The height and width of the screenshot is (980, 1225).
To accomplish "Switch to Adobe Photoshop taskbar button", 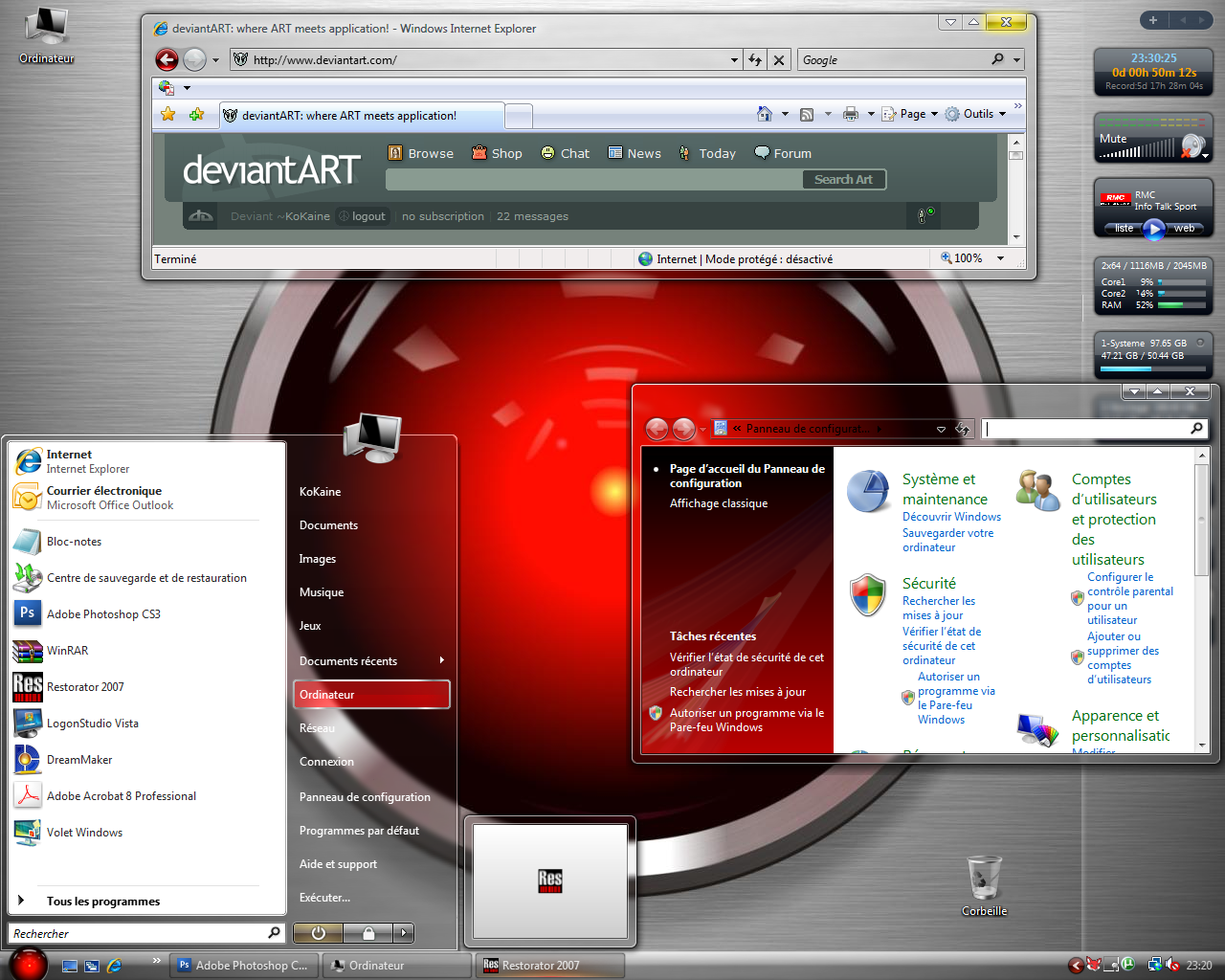I will pos(245,965).
